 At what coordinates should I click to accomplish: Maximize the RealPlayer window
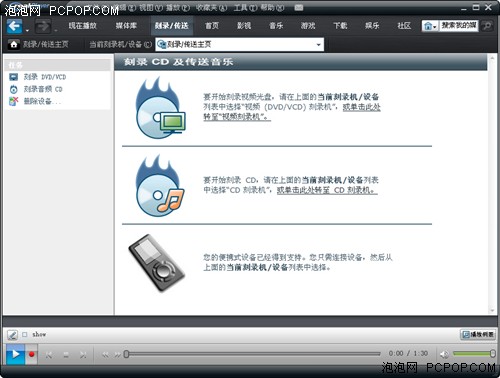click(x=476, y=7)
